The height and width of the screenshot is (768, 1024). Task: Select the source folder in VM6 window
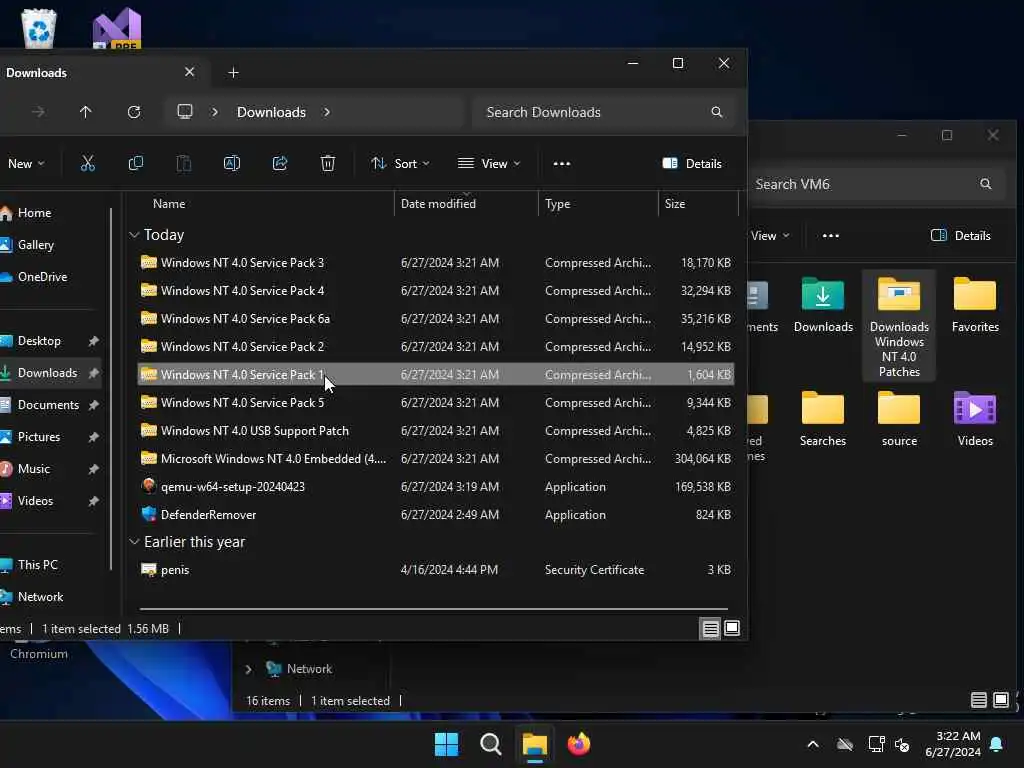coord(899,419)
